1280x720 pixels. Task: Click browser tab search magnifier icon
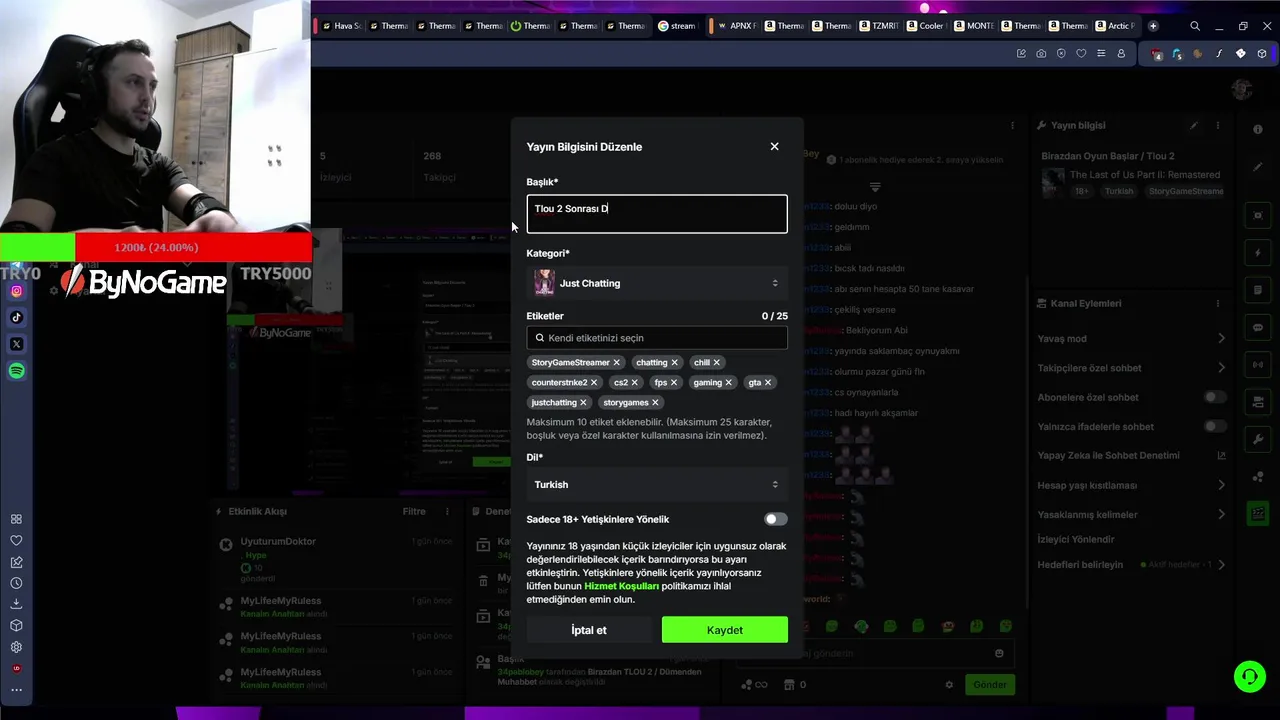pyautogui.click(x=1195, y=26)
